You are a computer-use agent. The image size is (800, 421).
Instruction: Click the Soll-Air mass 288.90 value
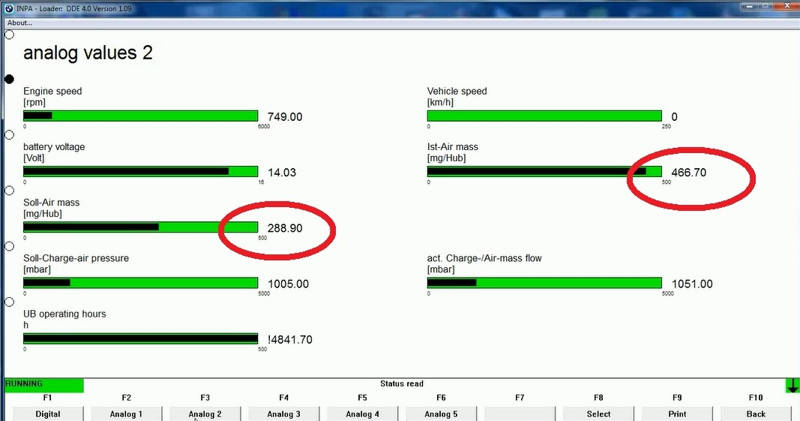[285, 229]
